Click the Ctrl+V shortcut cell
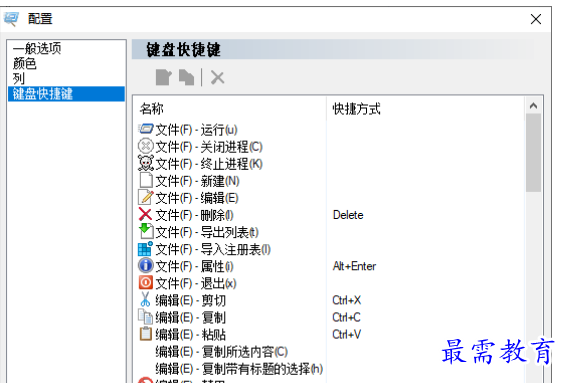The height and width of the screenshot is (383, 563). (x=346, y=335)
